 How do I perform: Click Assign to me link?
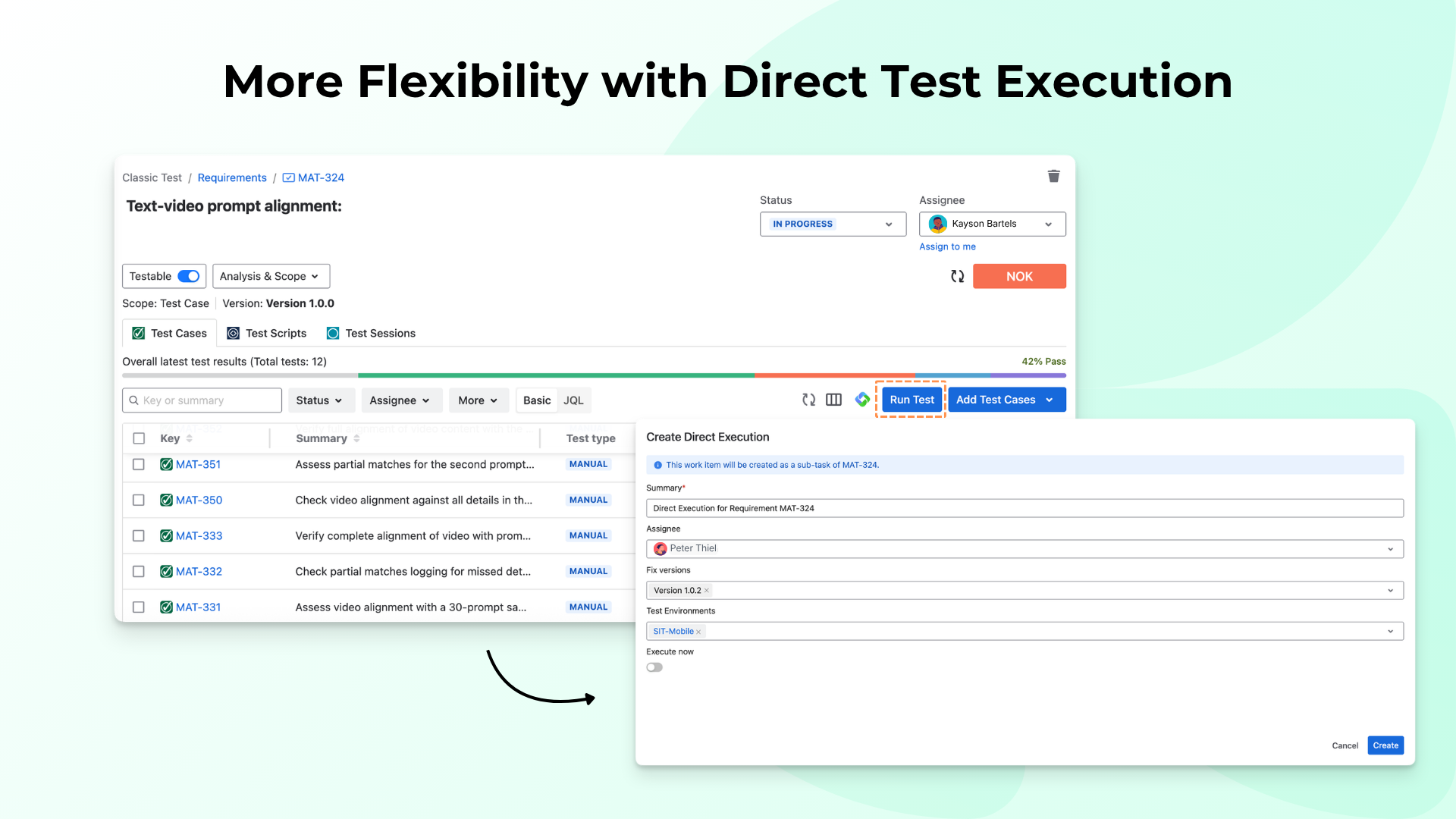coord(947,246)
